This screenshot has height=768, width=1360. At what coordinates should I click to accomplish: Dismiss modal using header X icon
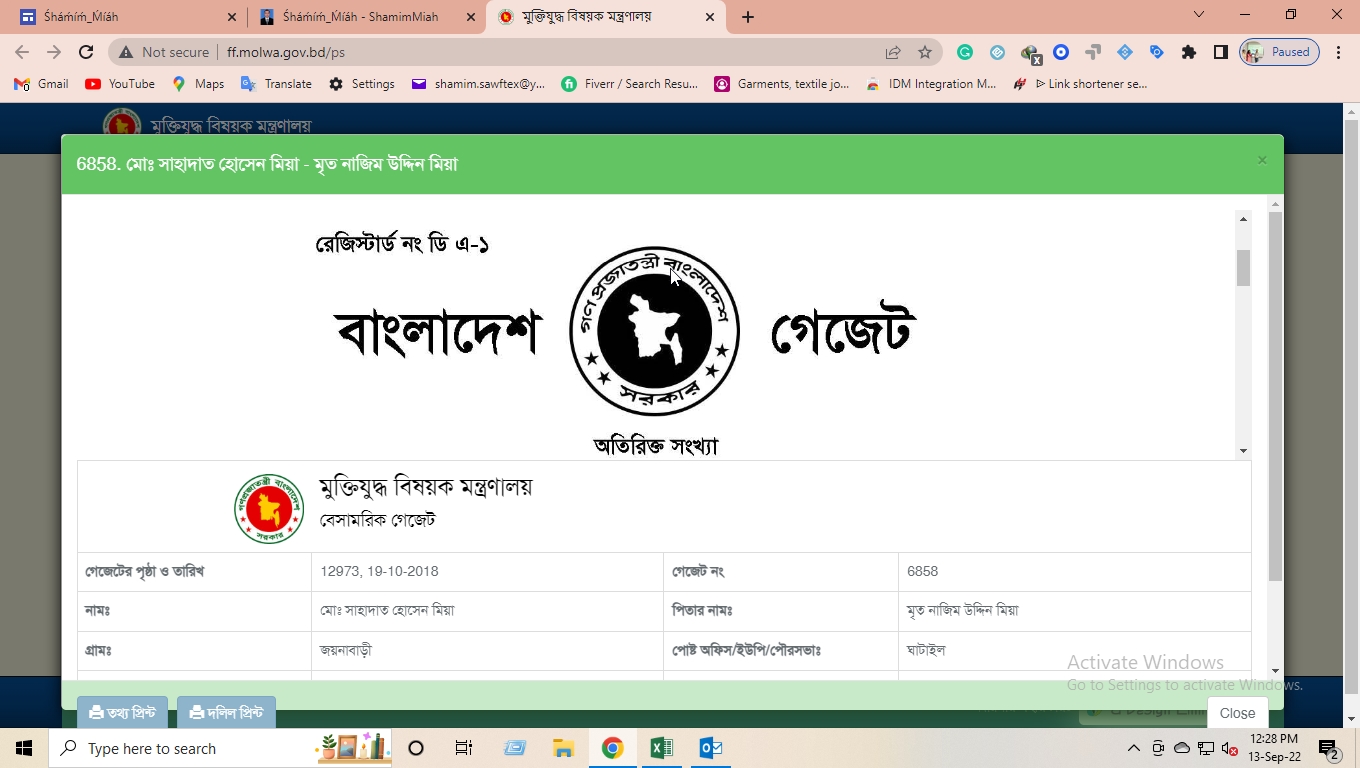(1261, 160)
